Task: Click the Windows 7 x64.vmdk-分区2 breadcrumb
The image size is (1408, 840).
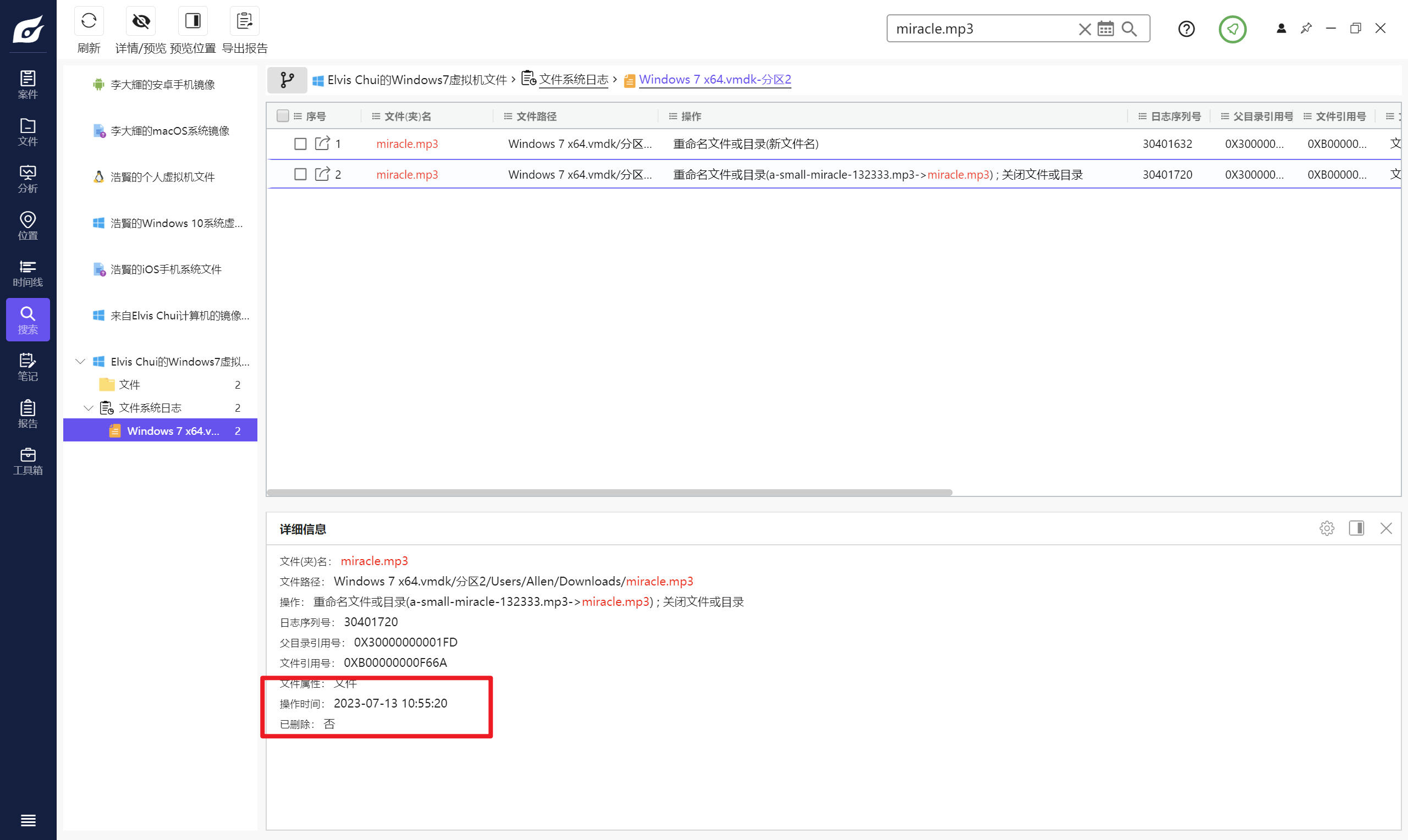Action: point(714,80)
